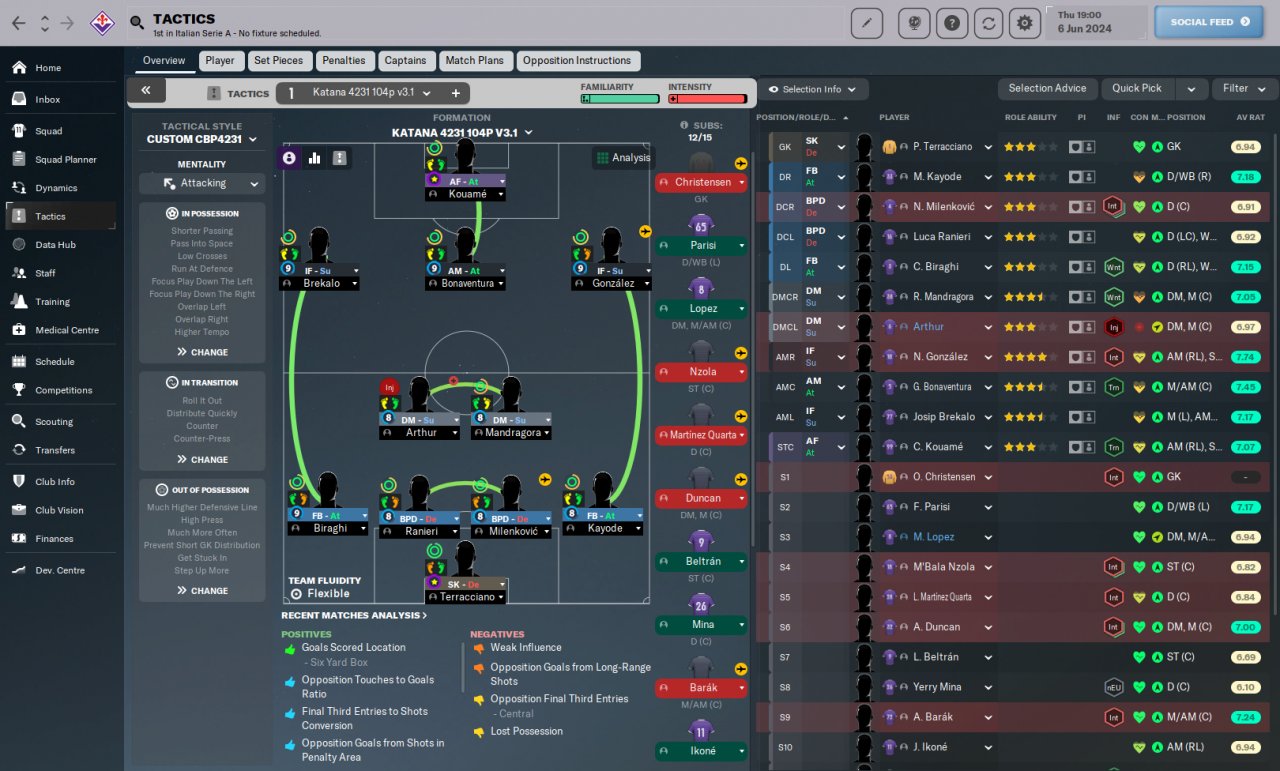Click the Int info icon in N. Milenković's row

click(1113, 207)
